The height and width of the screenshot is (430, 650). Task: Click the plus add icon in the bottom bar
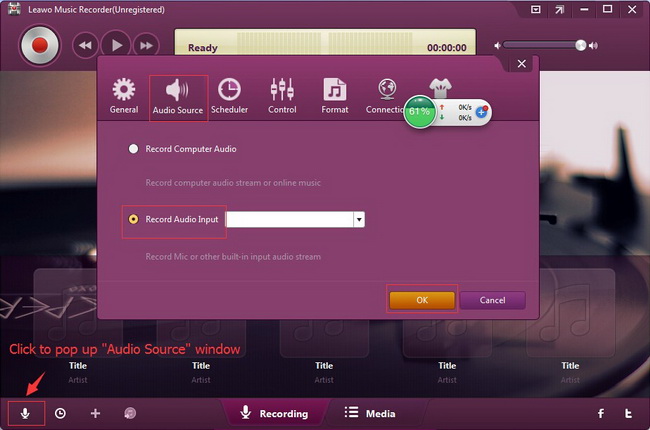(95, 413)
